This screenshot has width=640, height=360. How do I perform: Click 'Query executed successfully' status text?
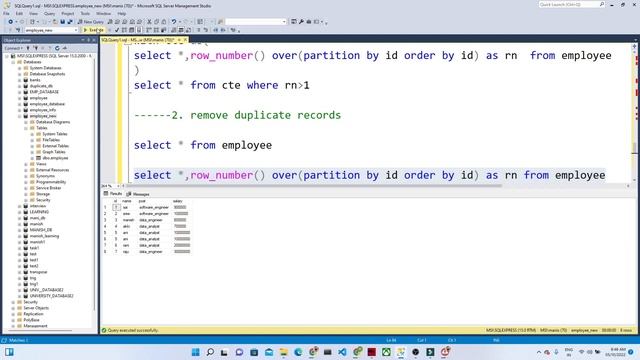coord(133,330)
